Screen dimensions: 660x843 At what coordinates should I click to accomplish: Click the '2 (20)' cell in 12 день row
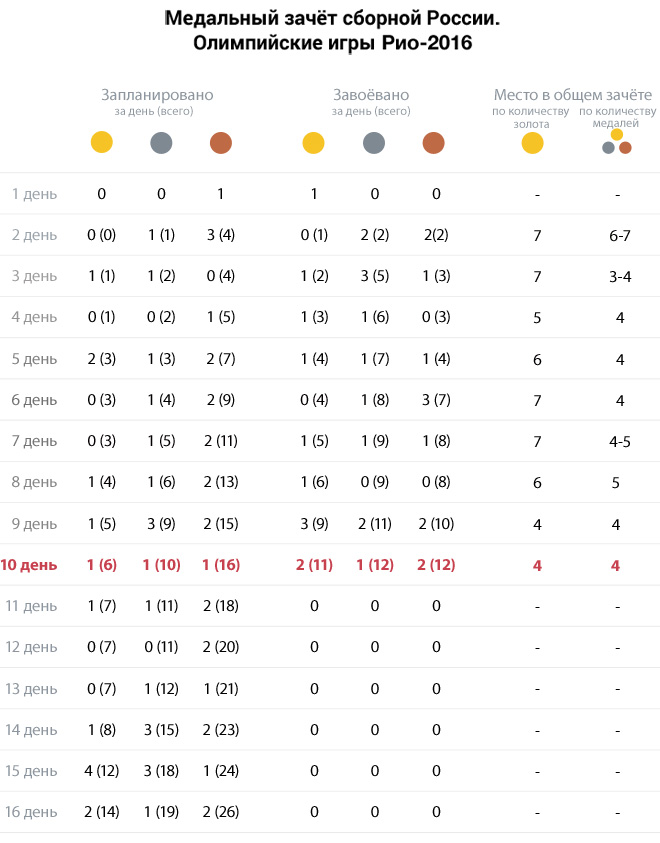pos(221,647)
